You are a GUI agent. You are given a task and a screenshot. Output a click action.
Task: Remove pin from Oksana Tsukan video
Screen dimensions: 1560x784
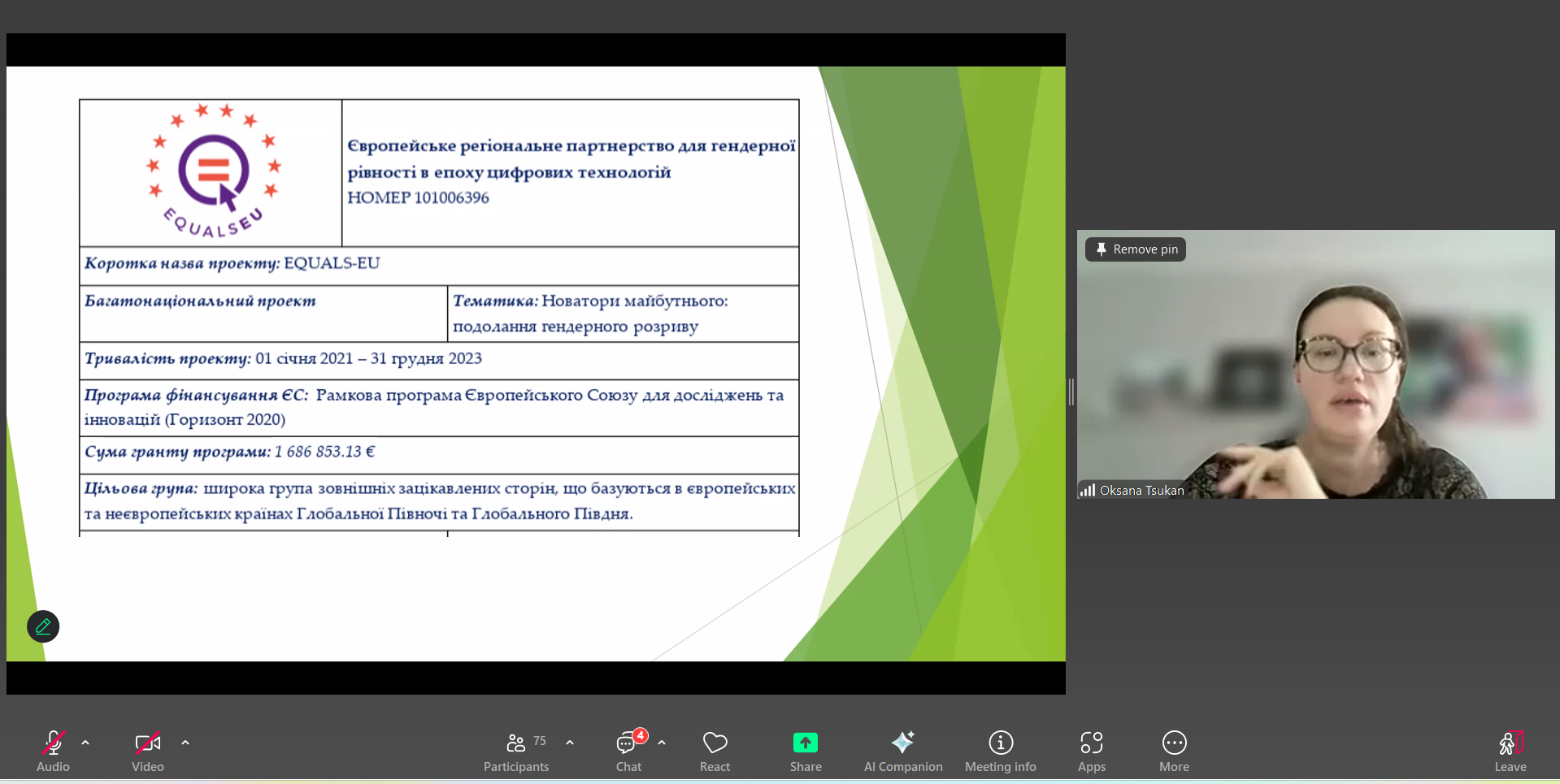tap(1136, 249)
